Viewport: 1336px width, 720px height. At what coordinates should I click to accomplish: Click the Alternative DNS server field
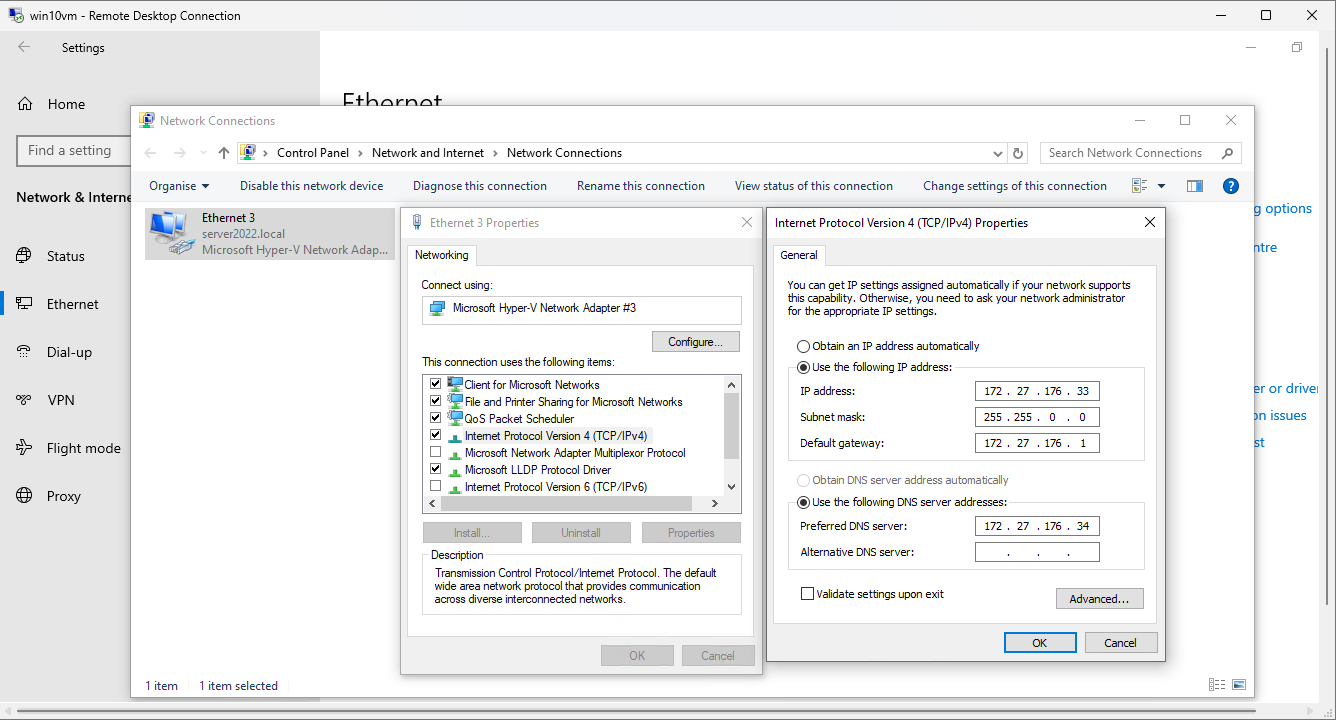click(x=1037, y=552)
